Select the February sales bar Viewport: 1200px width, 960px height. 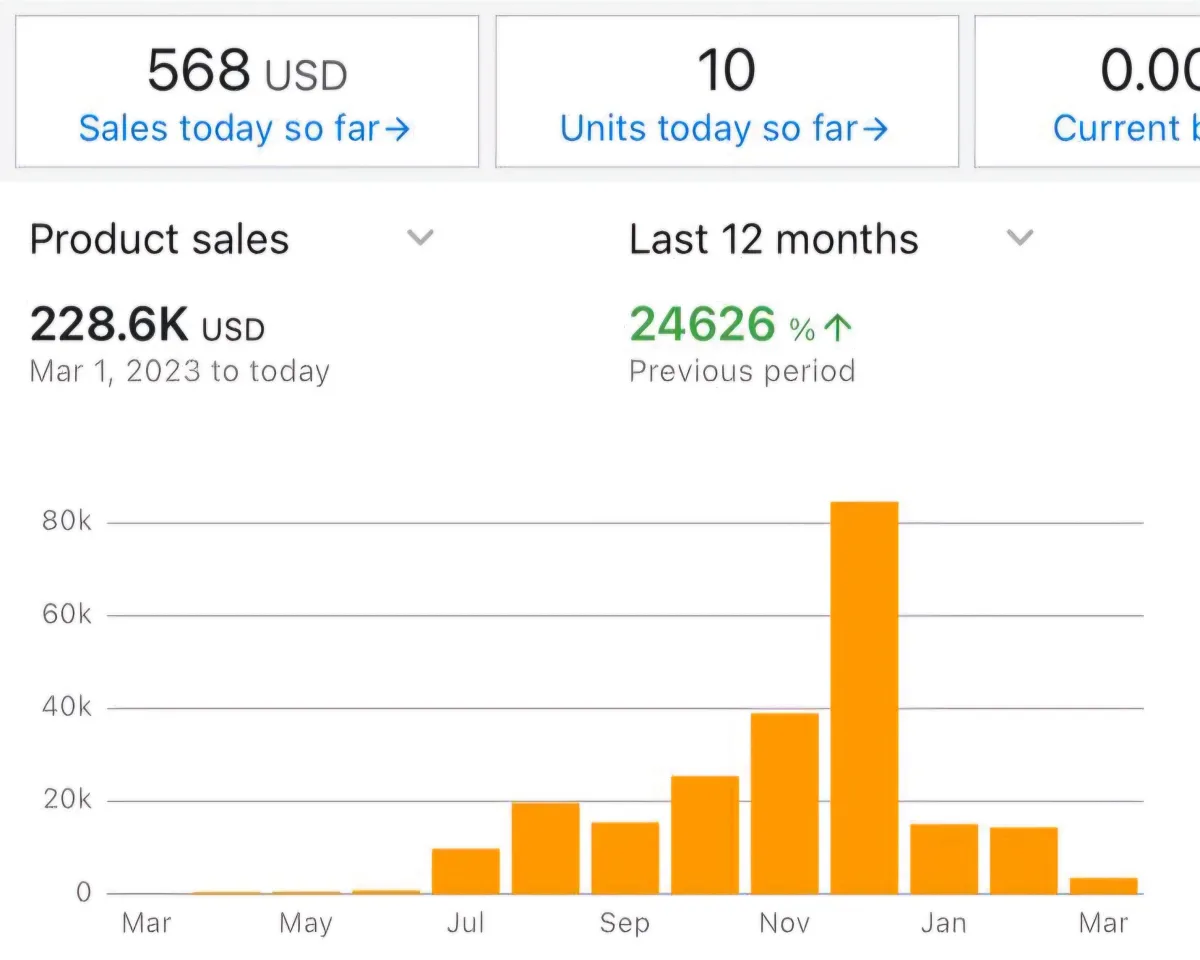1024,860
